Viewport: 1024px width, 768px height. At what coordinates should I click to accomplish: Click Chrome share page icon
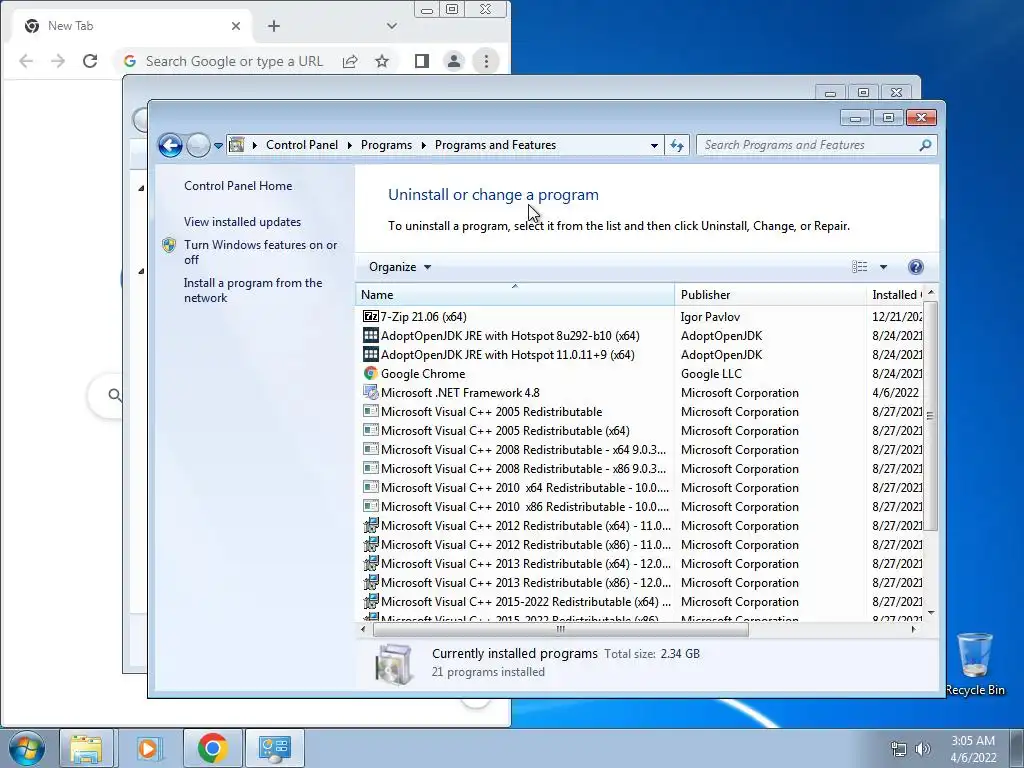350,61
